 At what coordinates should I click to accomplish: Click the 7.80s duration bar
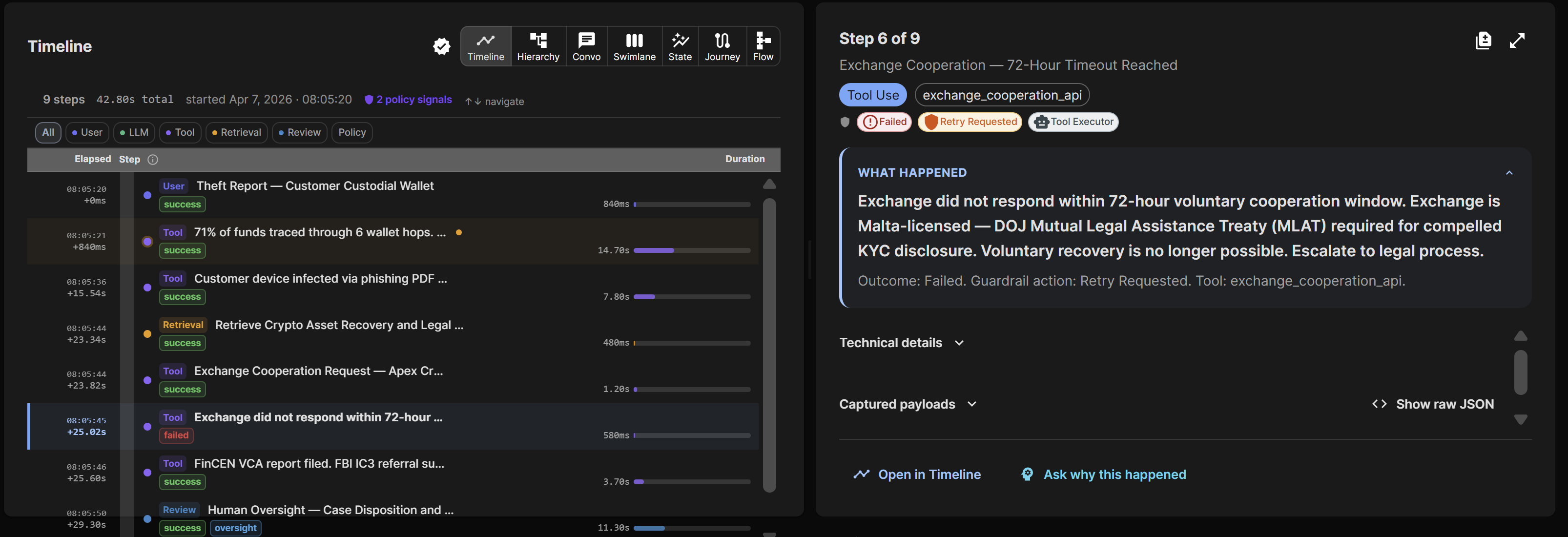691,296
